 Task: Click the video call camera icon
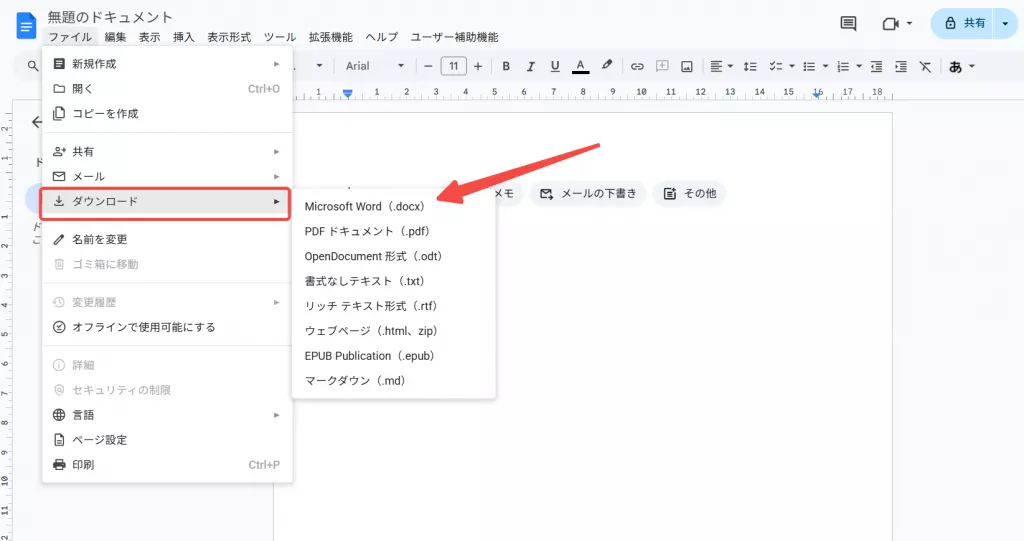point(891,24)
